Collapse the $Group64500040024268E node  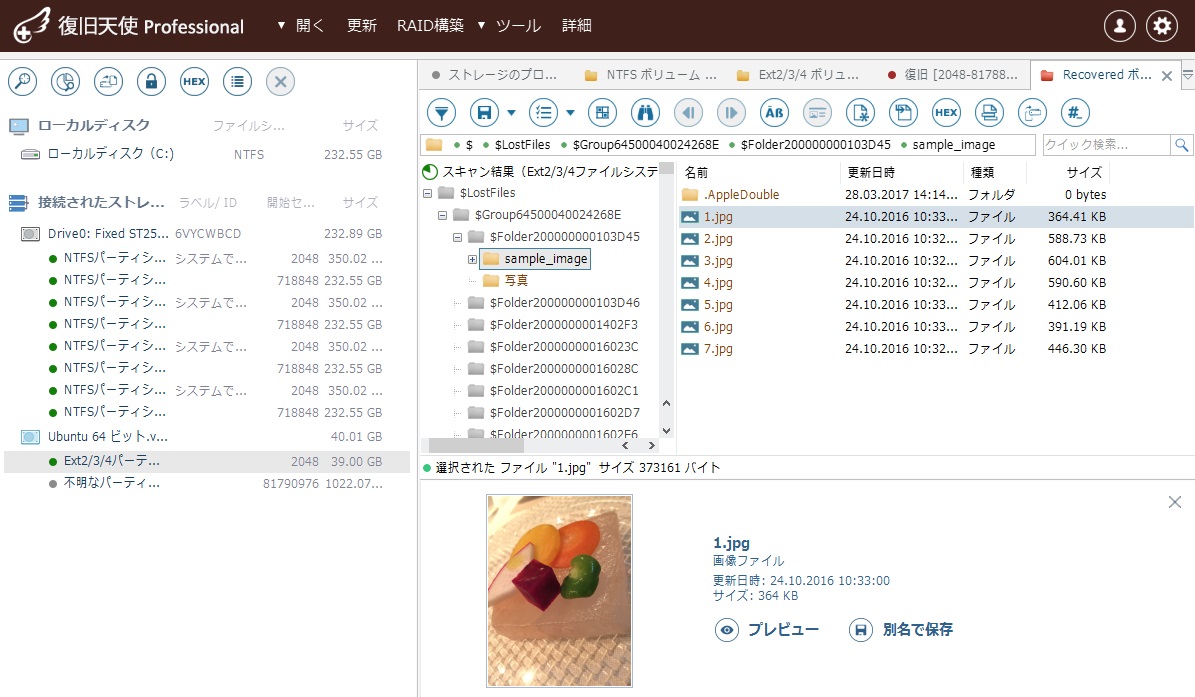pos(442,216)
